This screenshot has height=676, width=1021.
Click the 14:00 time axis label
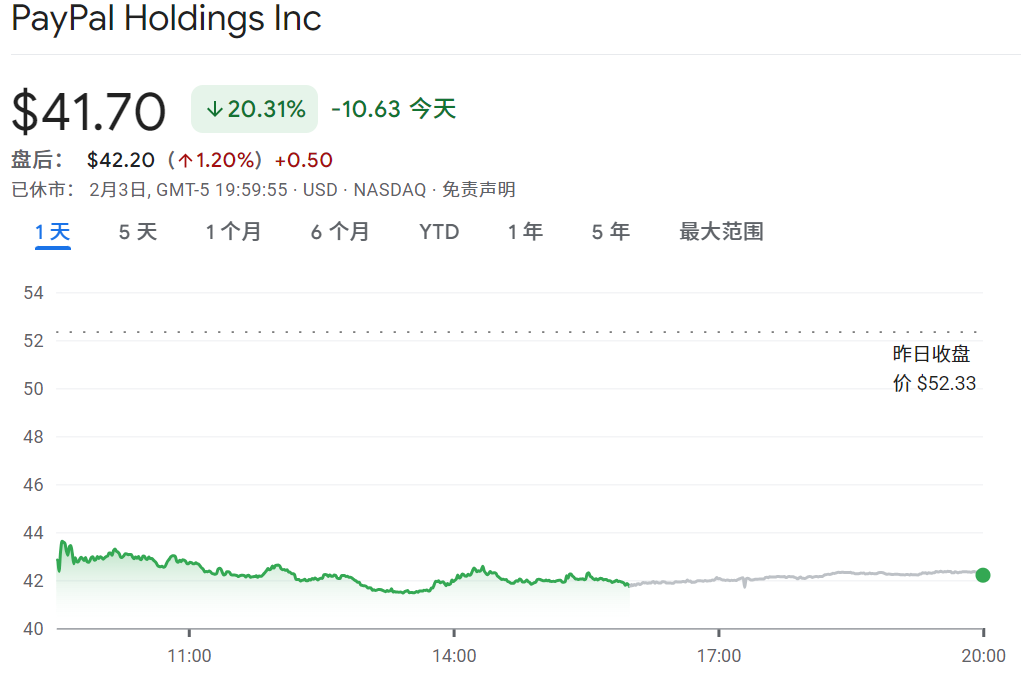pos(457,655)
